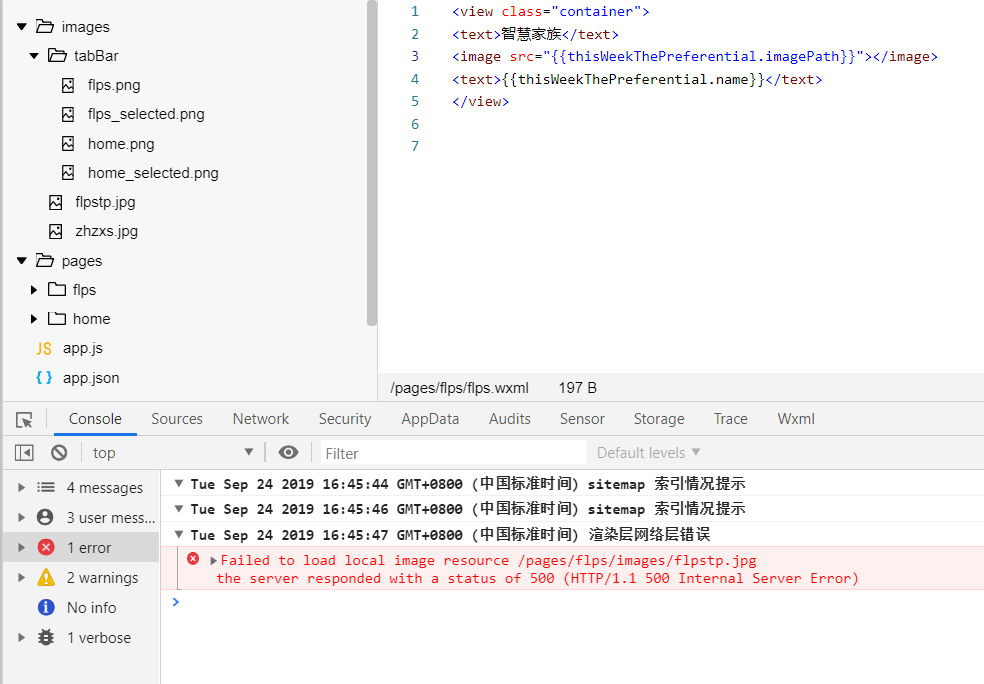Expand the flps folder under pages
The width and height of the screenshot is (984, 684).
pyautogui.click(x=34, y=290)
